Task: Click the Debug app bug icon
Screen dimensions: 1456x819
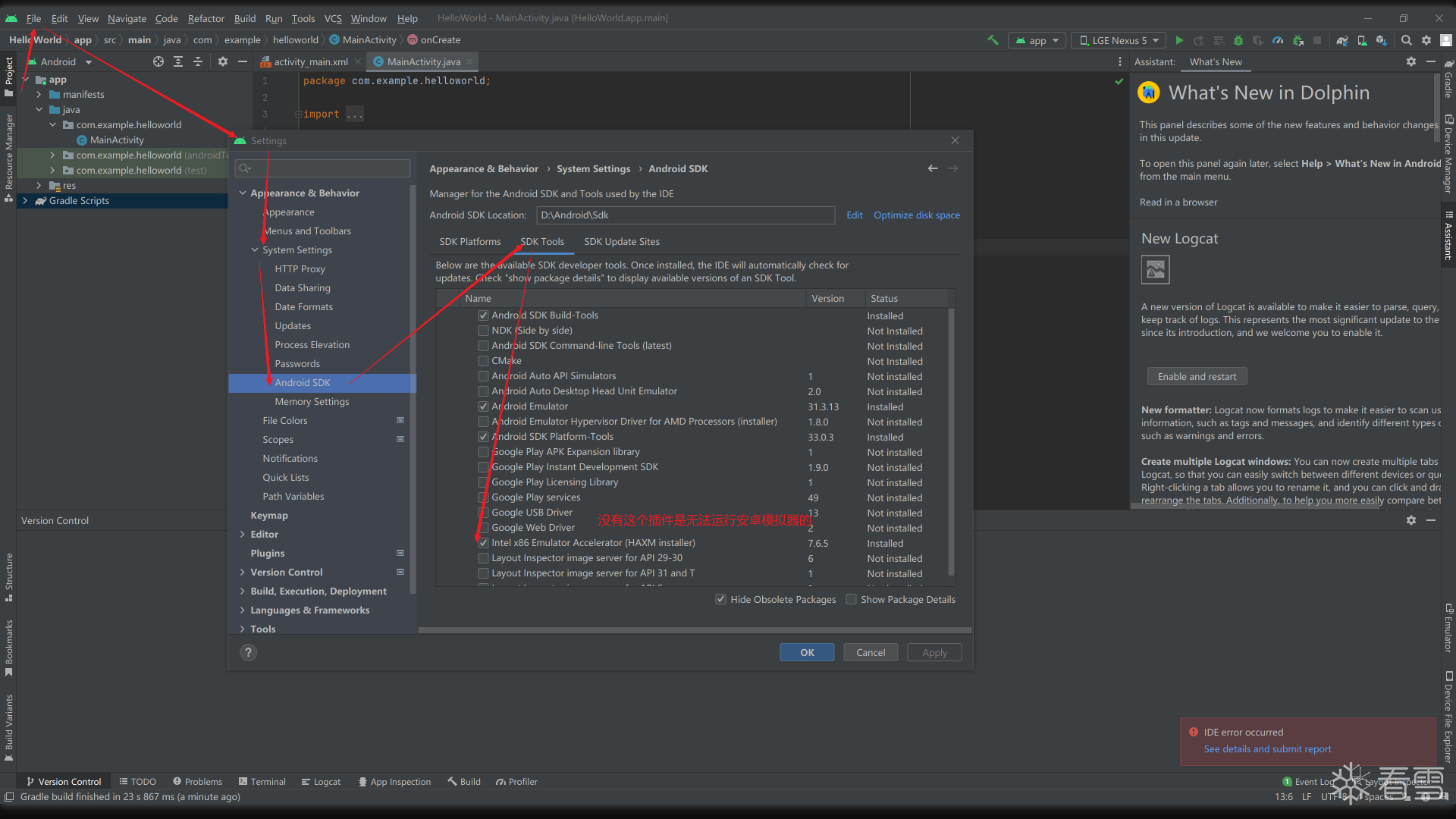Action: pos(1238,40)
